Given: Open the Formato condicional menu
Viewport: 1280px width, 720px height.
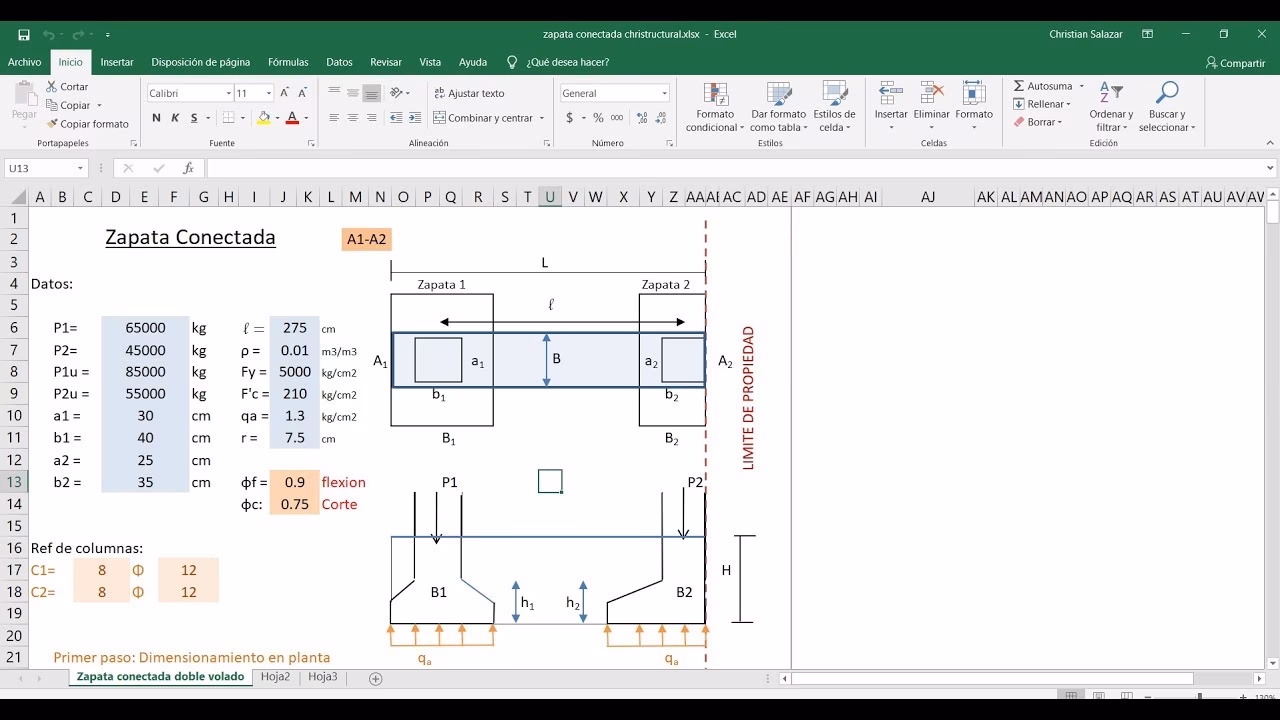Looking at the screenshot, I should 715,107.
